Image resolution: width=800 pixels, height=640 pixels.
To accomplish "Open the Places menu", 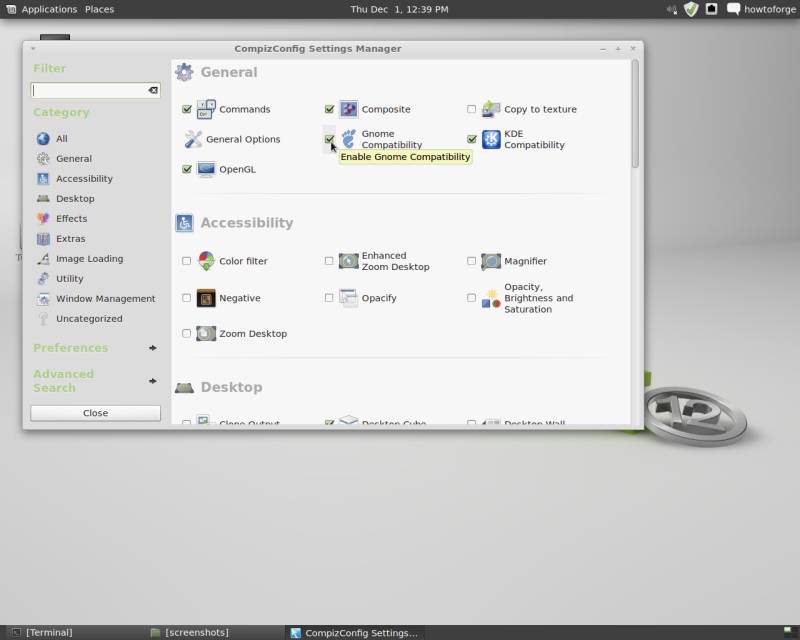I will pos(99,9).
